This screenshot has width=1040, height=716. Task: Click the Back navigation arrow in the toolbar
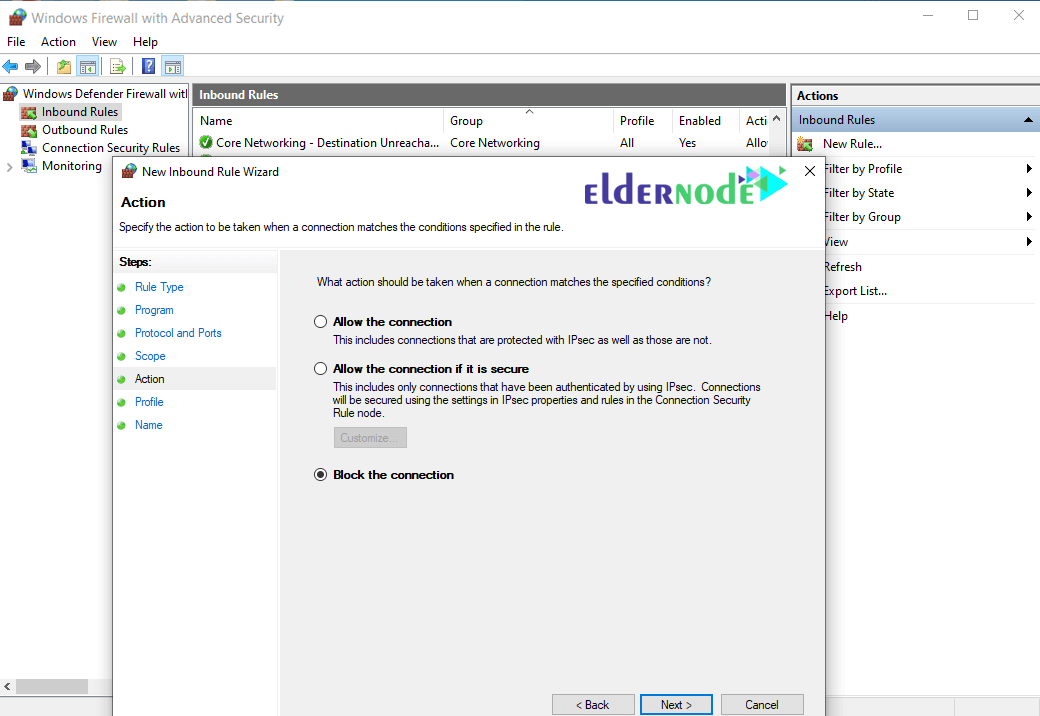click(10, 66)
